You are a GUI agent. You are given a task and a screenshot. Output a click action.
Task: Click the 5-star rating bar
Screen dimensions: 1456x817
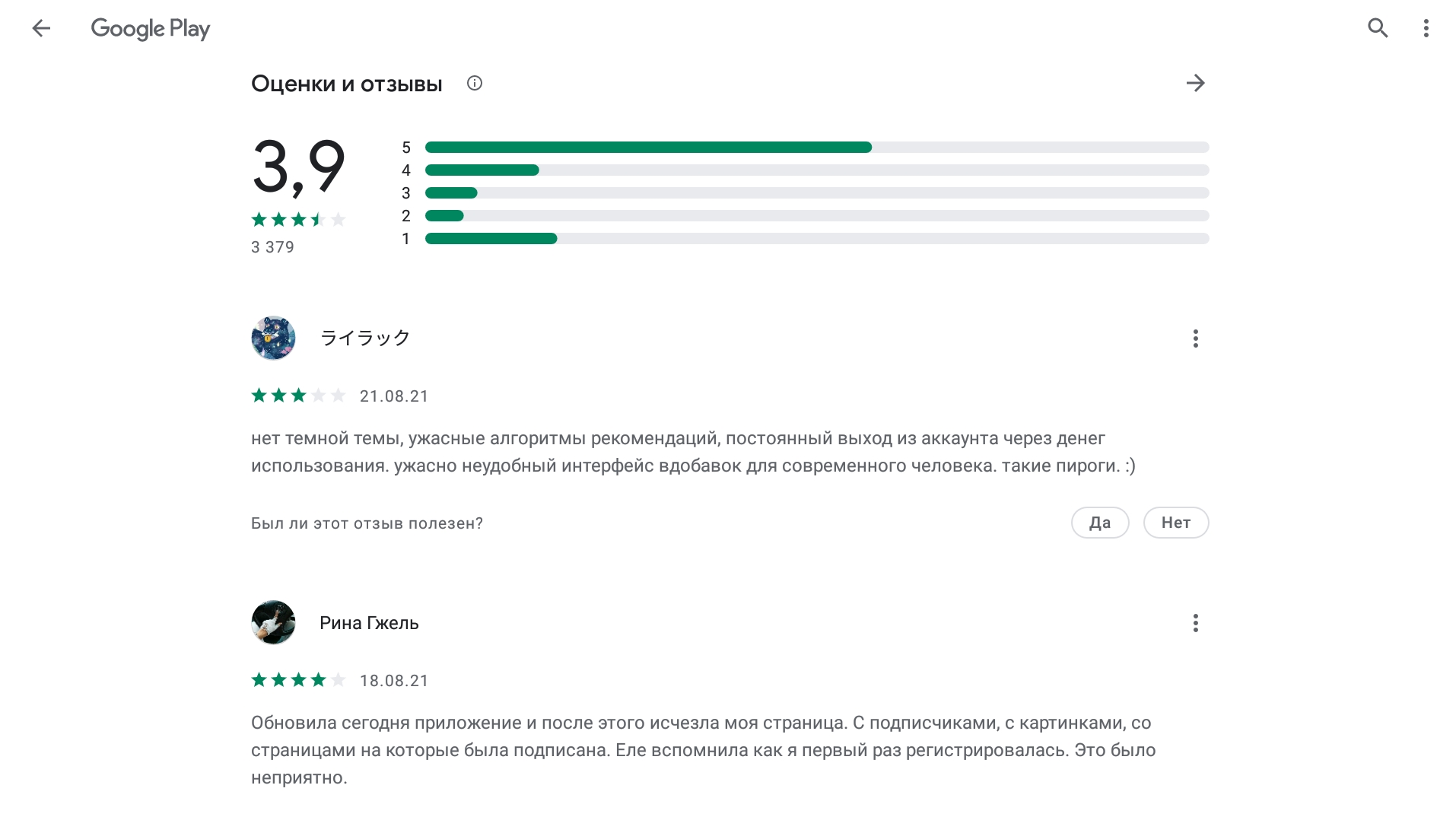coord(817,147)
